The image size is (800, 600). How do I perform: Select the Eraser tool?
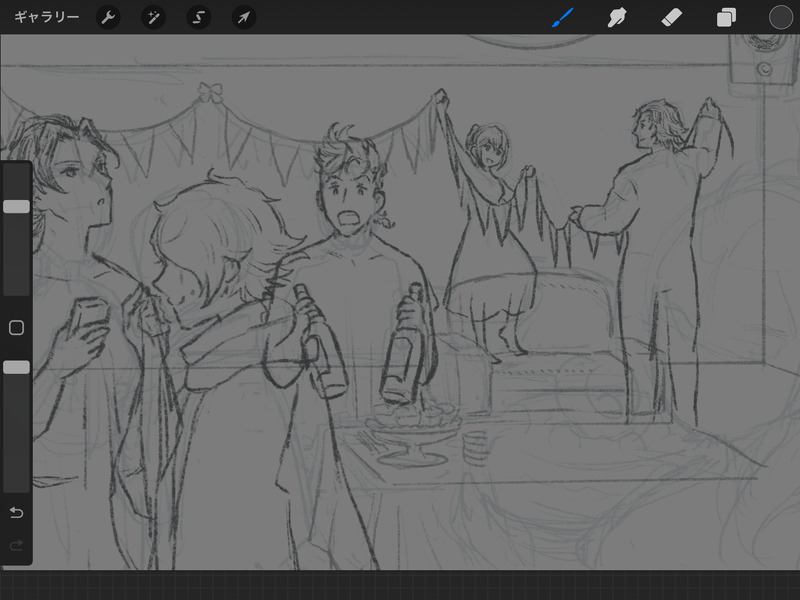(x=671, y=17)
